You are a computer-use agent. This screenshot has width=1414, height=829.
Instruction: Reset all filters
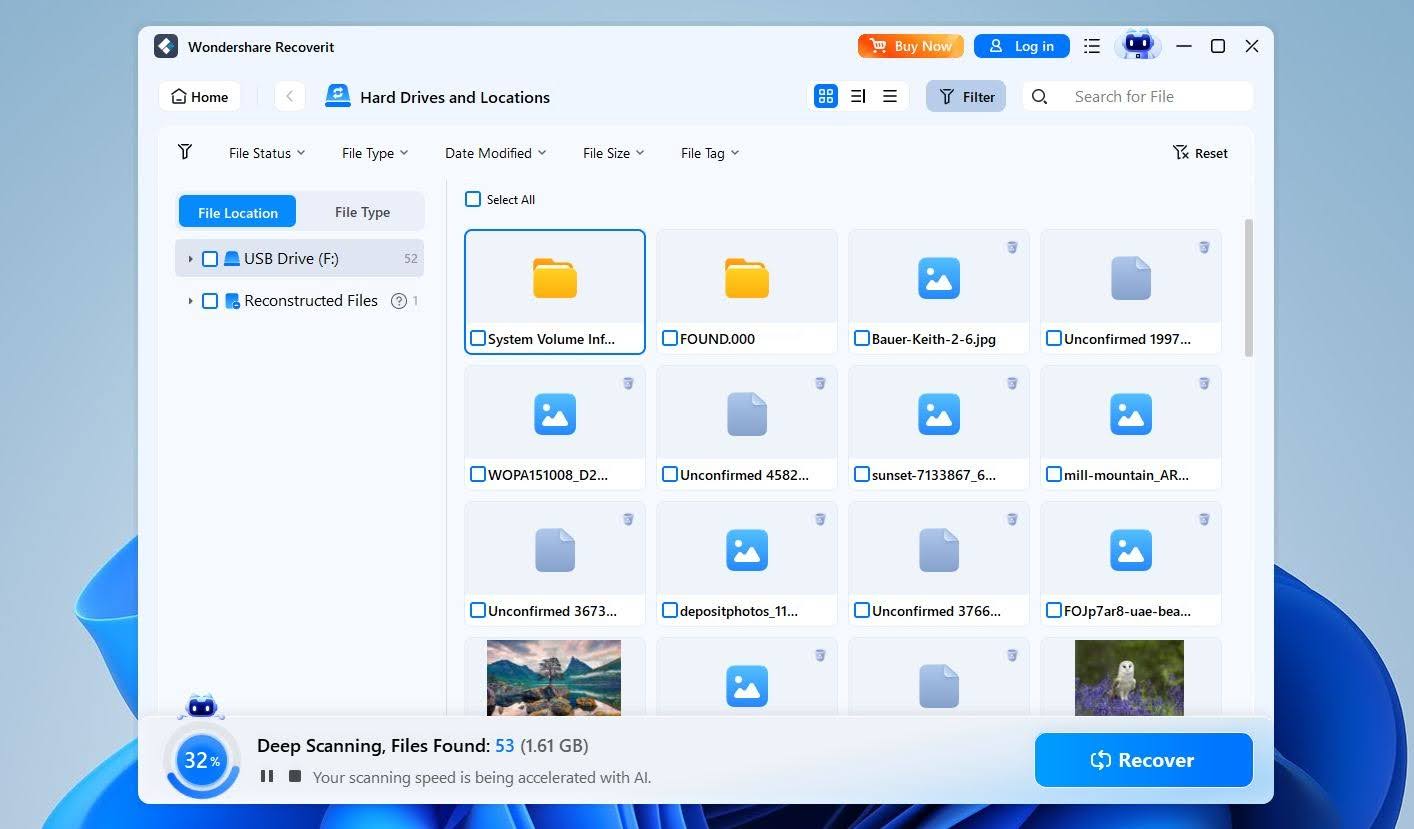click(x=1200, y=153)
